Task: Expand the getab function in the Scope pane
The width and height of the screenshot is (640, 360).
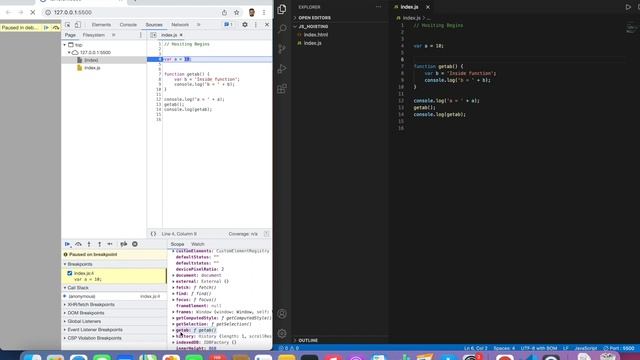Action: (x=173, y=330)
